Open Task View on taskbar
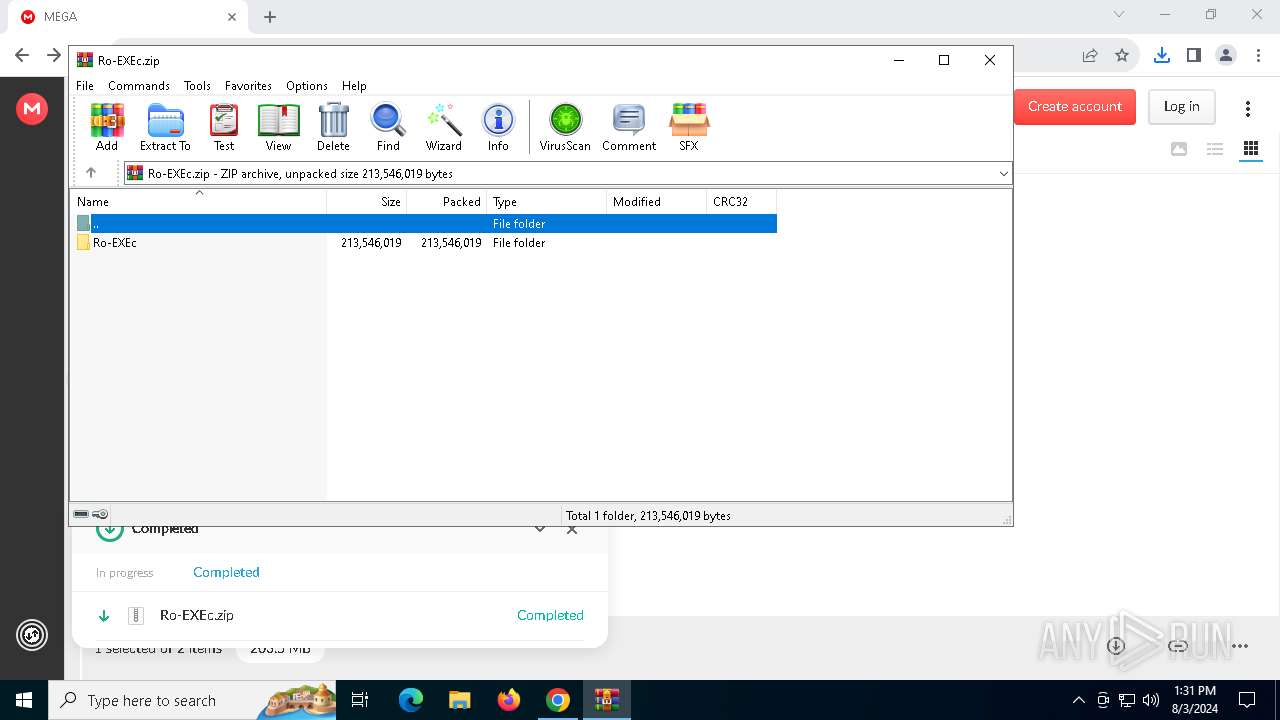This screenshot has height=720, width=1280. point(360,700)
